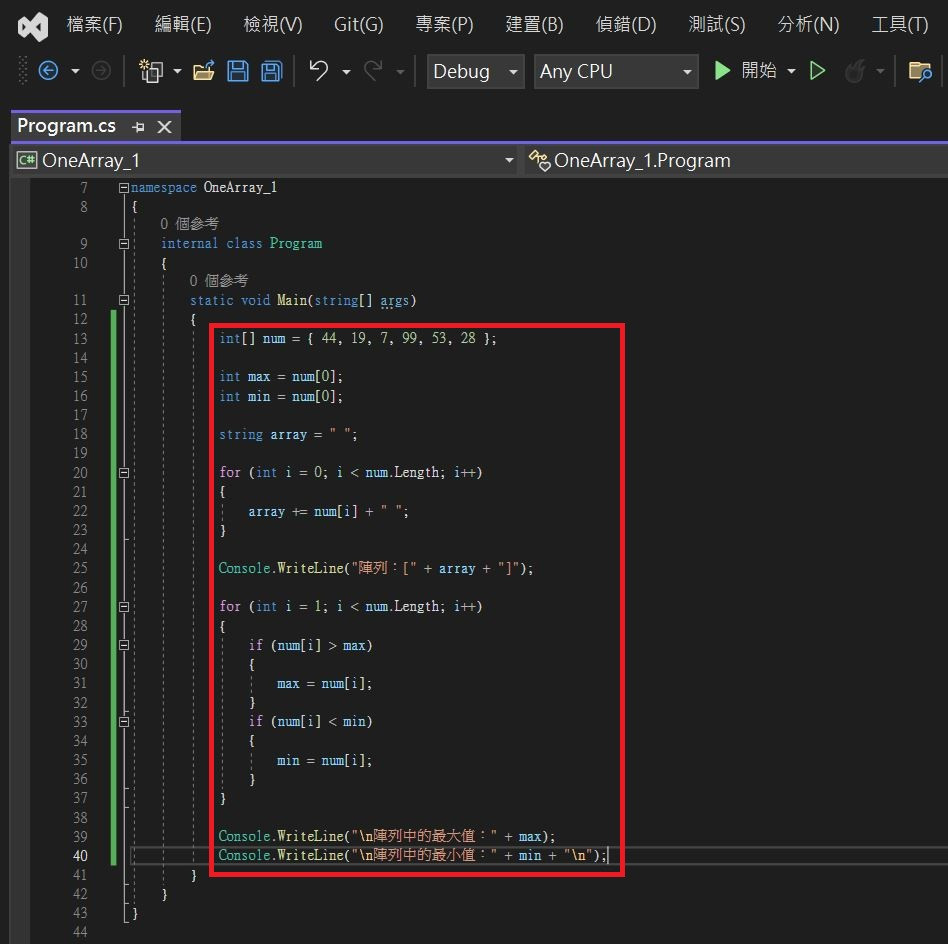
Task: Open the 檢視(V) menu
Action: pos(272,25)
